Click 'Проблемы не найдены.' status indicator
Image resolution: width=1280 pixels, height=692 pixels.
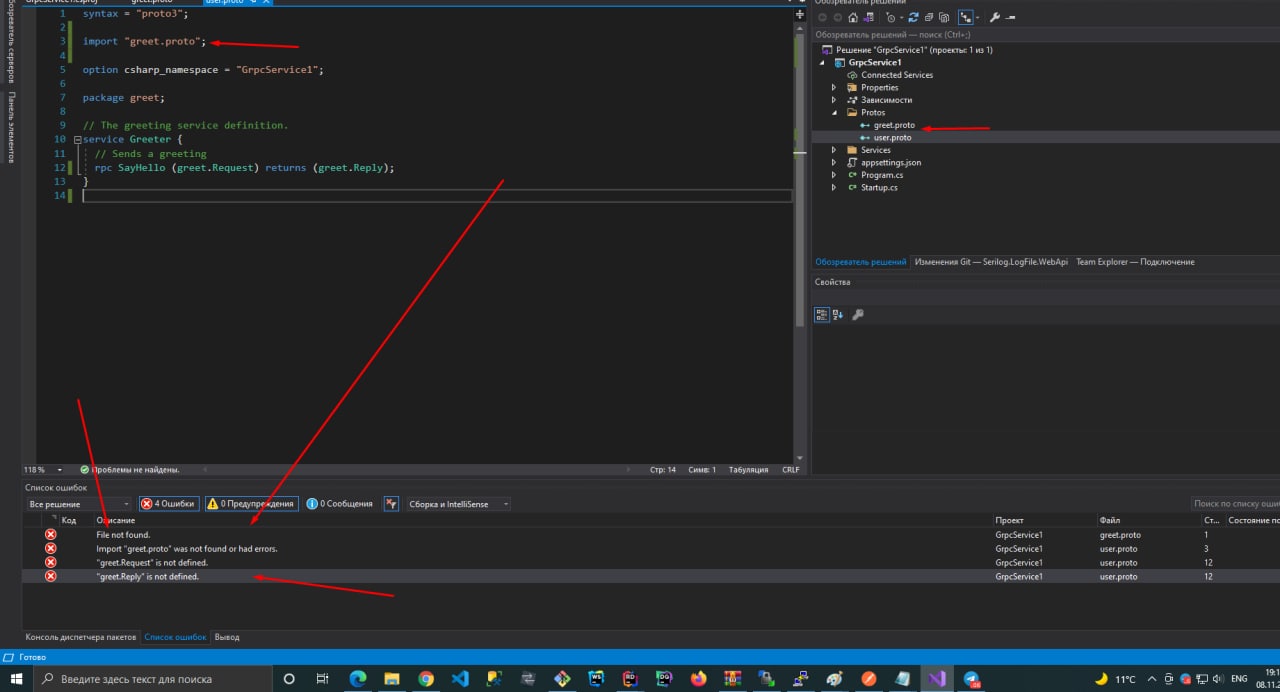130,469
